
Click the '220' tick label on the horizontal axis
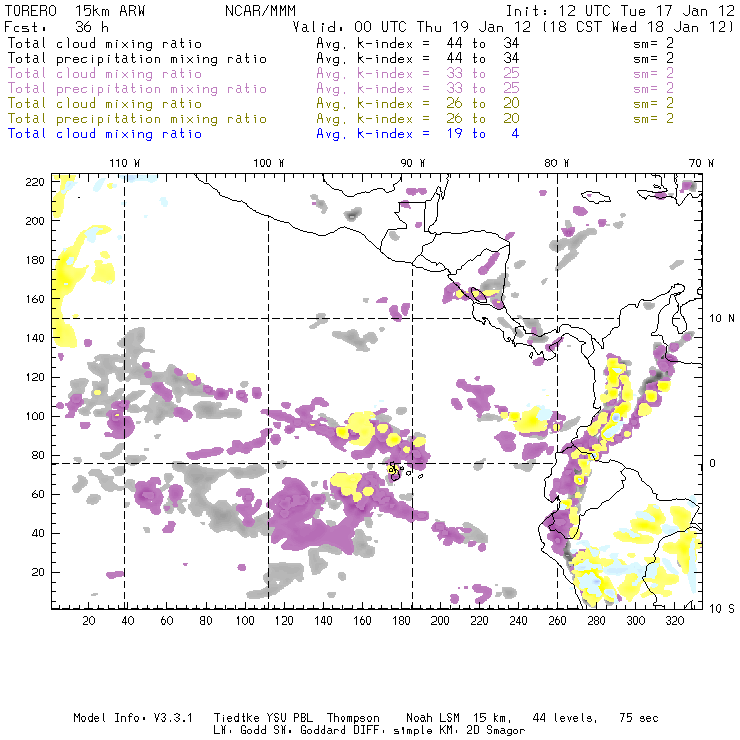(479, 621)
